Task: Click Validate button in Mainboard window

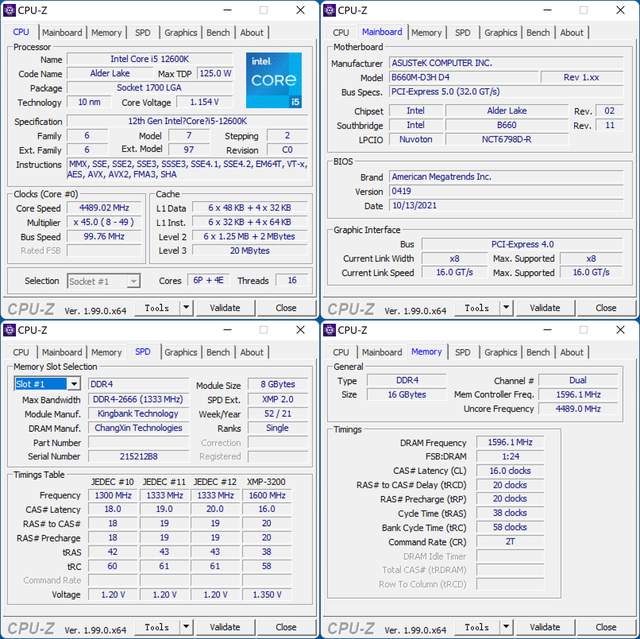Action: click(545, 308)
